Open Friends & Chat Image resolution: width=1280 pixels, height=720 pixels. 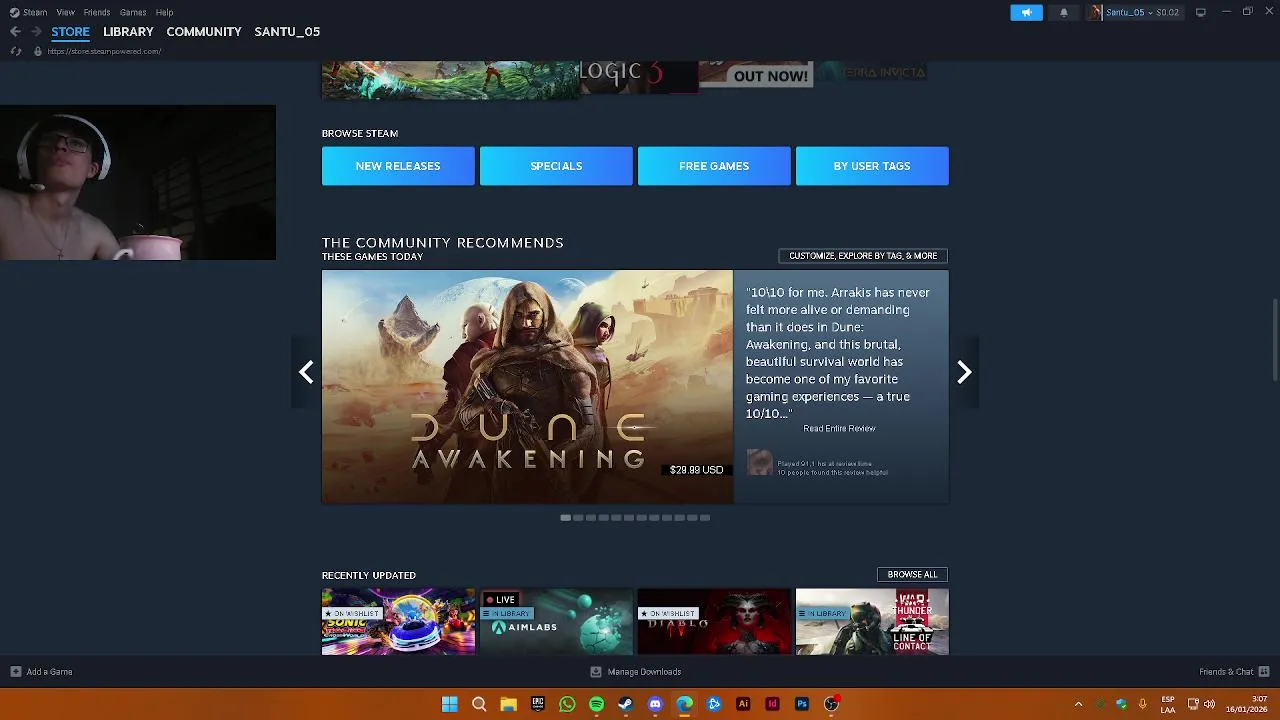click(x=1234, y=672)
